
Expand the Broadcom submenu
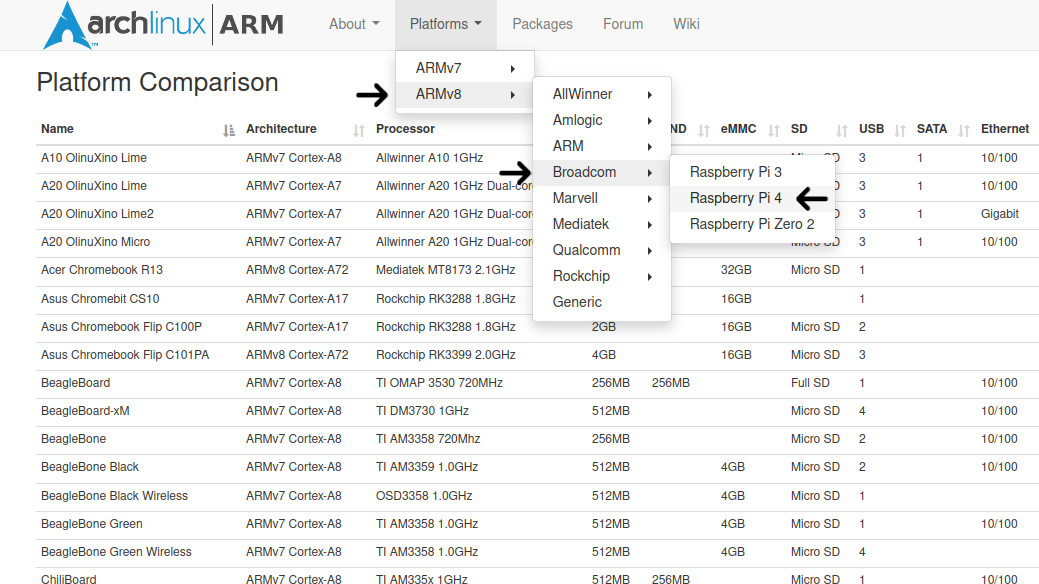[602, 172]
